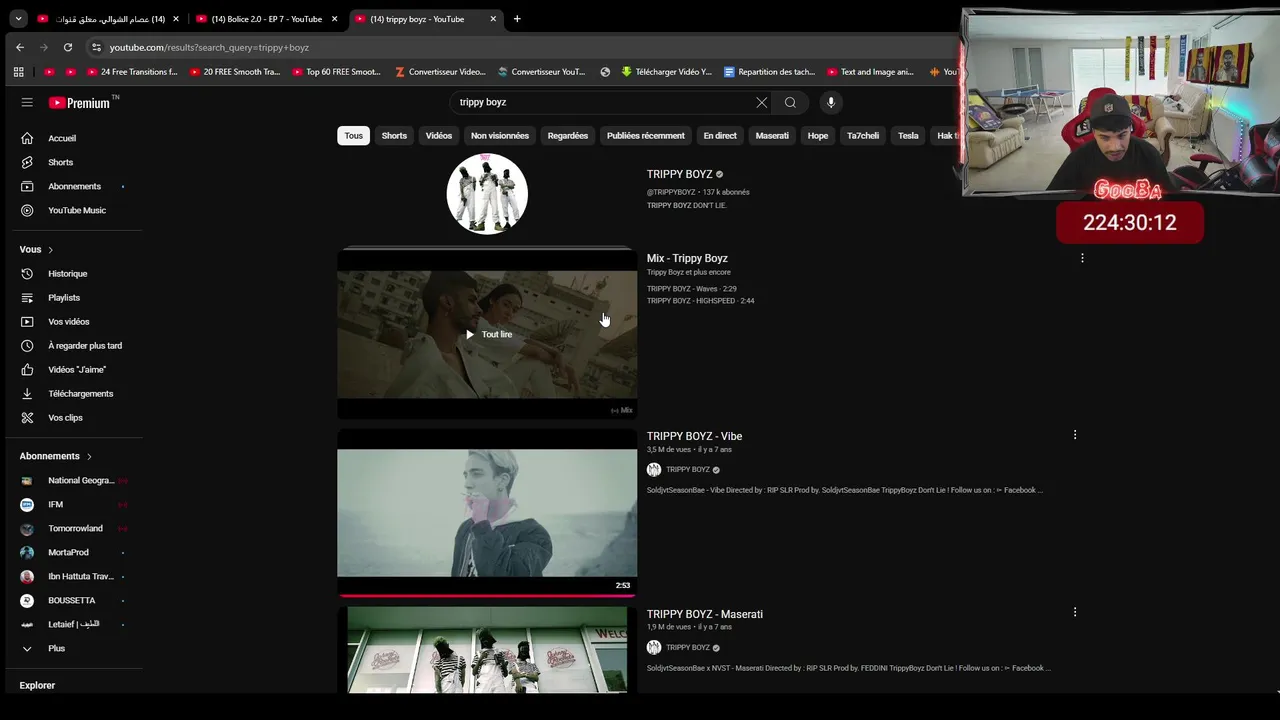Viewport: 1280px width, 720px height.
Task: Switch to the Bolice 2.0 - EP 7 tab
Action: tap(267, 19)
